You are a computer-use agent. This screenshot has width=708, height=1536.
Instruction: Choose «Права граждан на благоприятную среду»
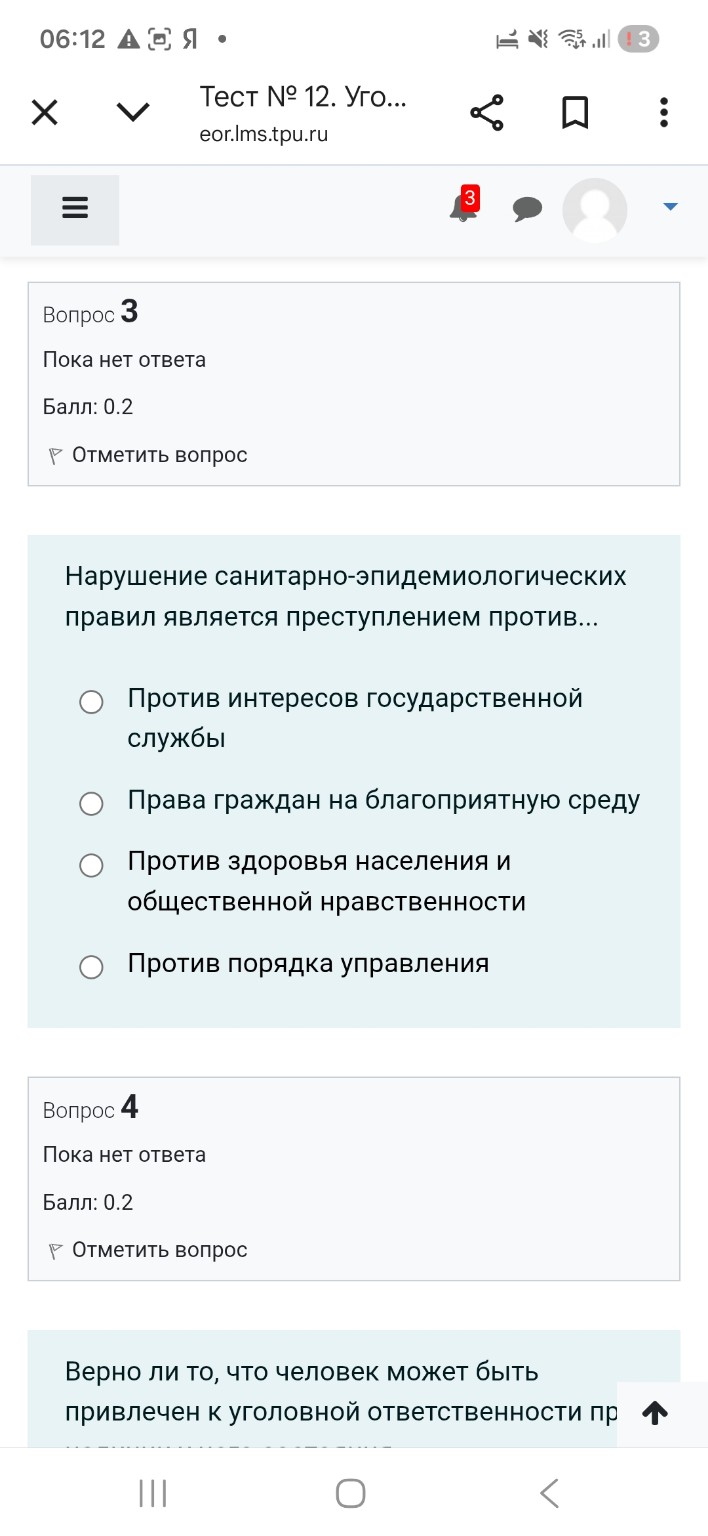click(x=91, y=803)
